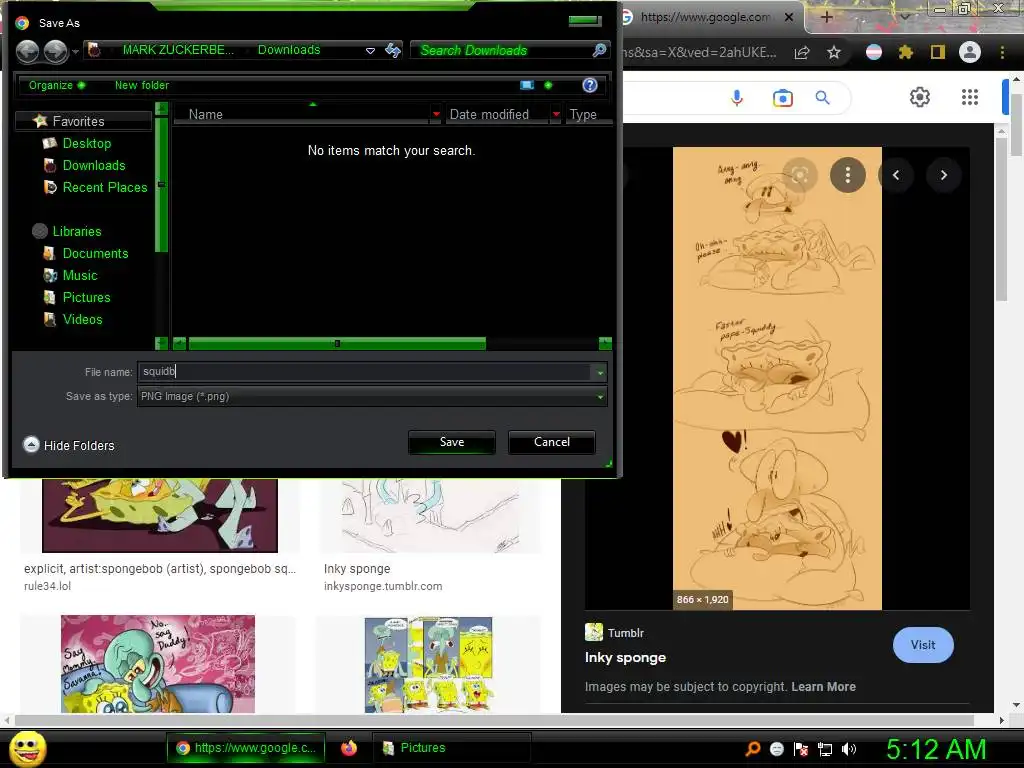Open Chrome side panel icon
Image resolution: width=1024 pixels, height=768 pixels.
[x=938, y=52]
